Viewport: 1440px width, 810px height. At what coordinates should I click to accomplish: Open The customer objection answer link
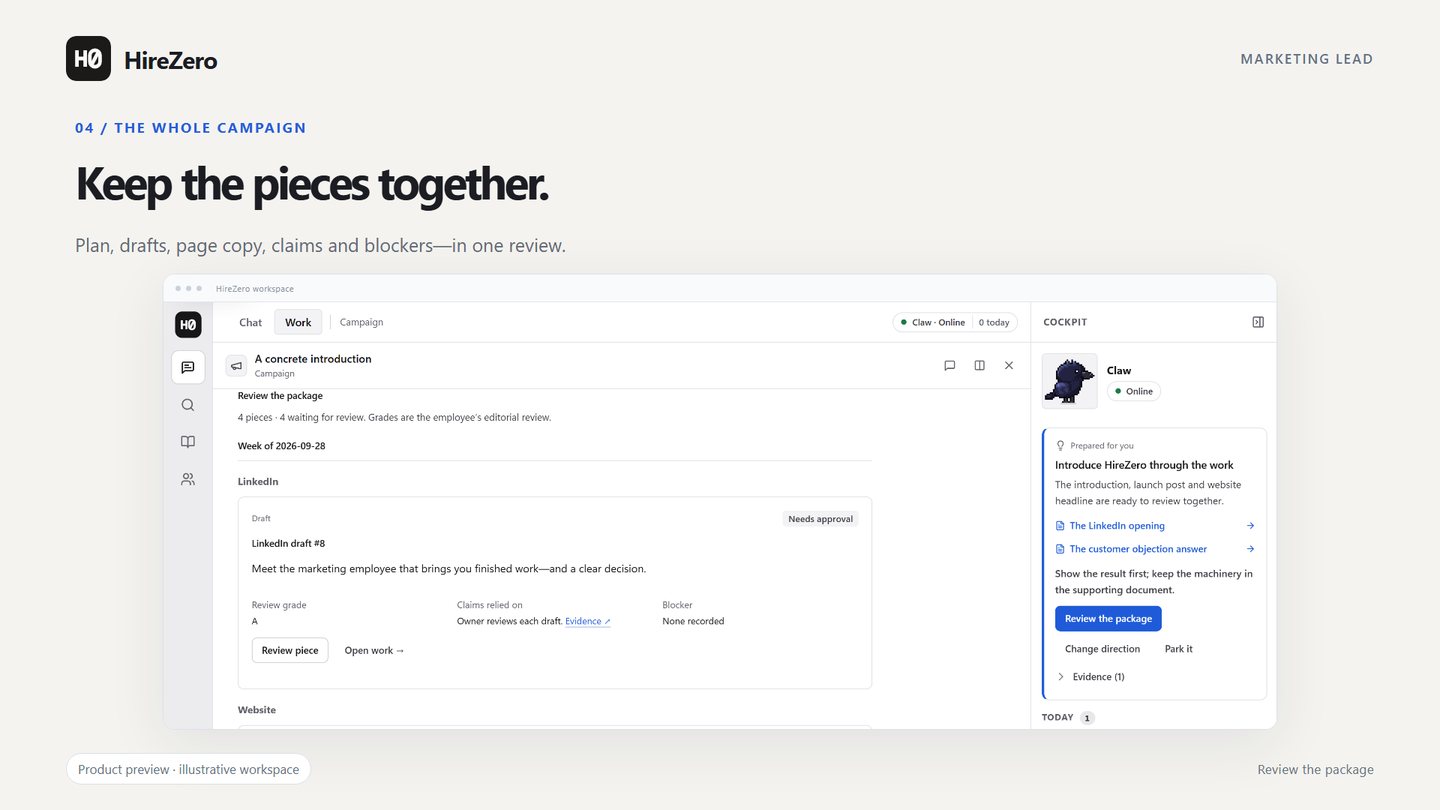coord(1137,549)
